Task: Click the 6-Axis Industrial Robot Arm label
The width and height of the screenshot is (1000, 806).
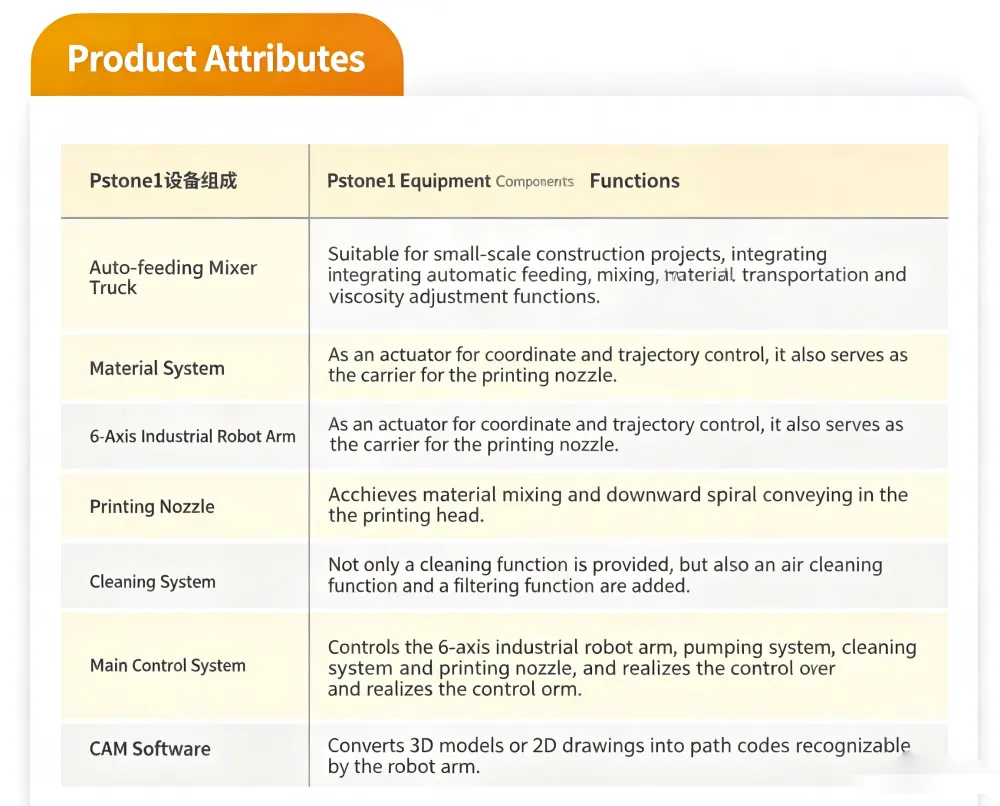Action: click(193, 436)
